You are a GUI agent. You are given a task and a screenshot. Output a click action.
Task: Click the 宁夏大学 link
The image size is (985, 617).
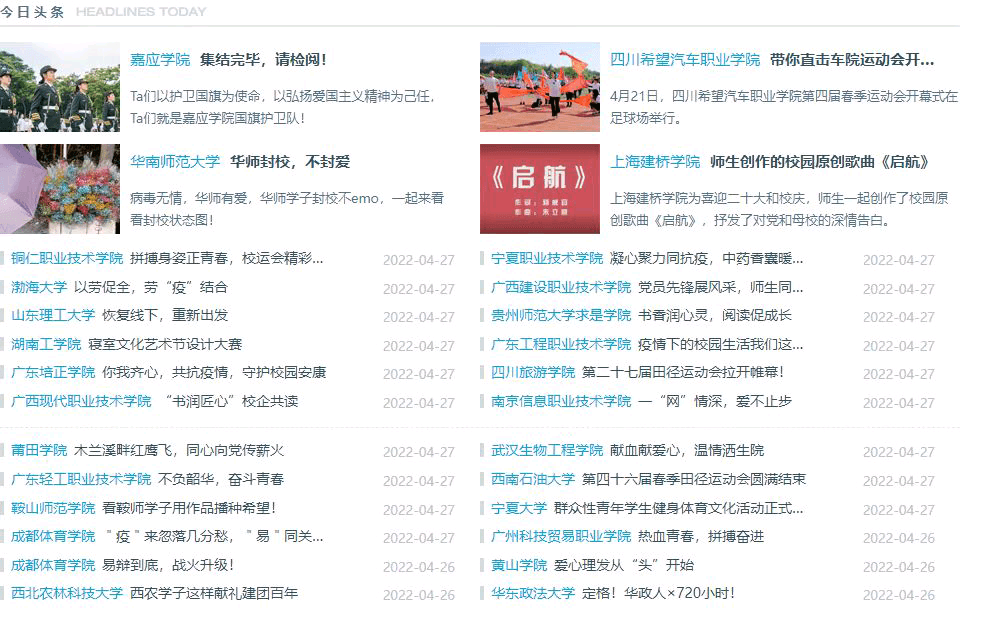click(x=519, y=508)
